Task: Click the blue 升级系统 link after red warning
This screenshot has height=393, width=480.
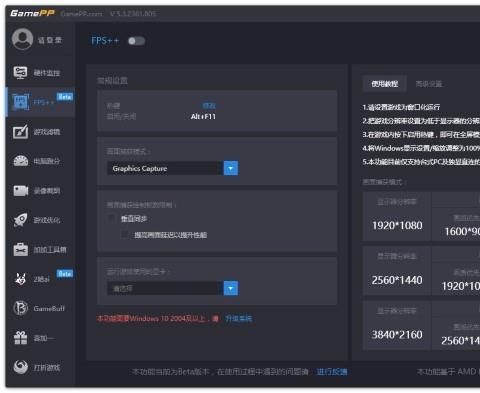Action: (239, 319)
